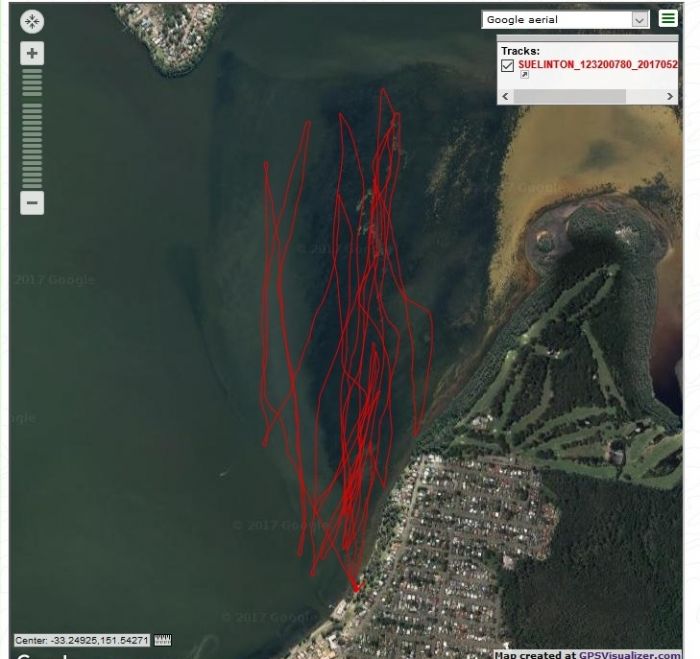Open the green hamburger menu icon

(x=667, y=19)
